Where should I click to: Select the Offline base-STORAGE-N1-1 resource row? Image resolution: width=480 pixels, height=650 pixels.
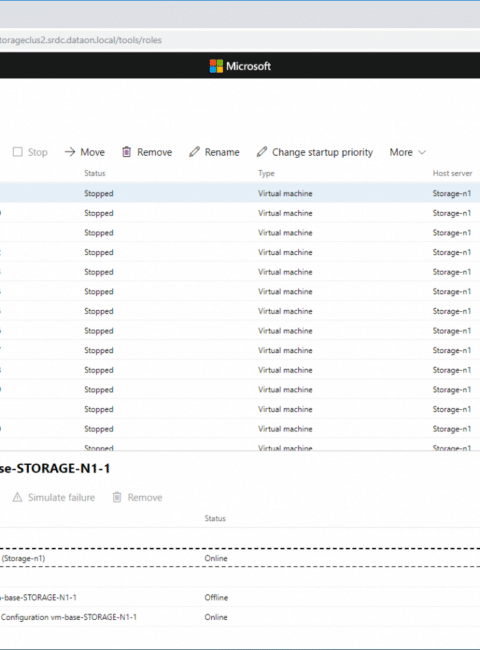[x=240, y=597]
